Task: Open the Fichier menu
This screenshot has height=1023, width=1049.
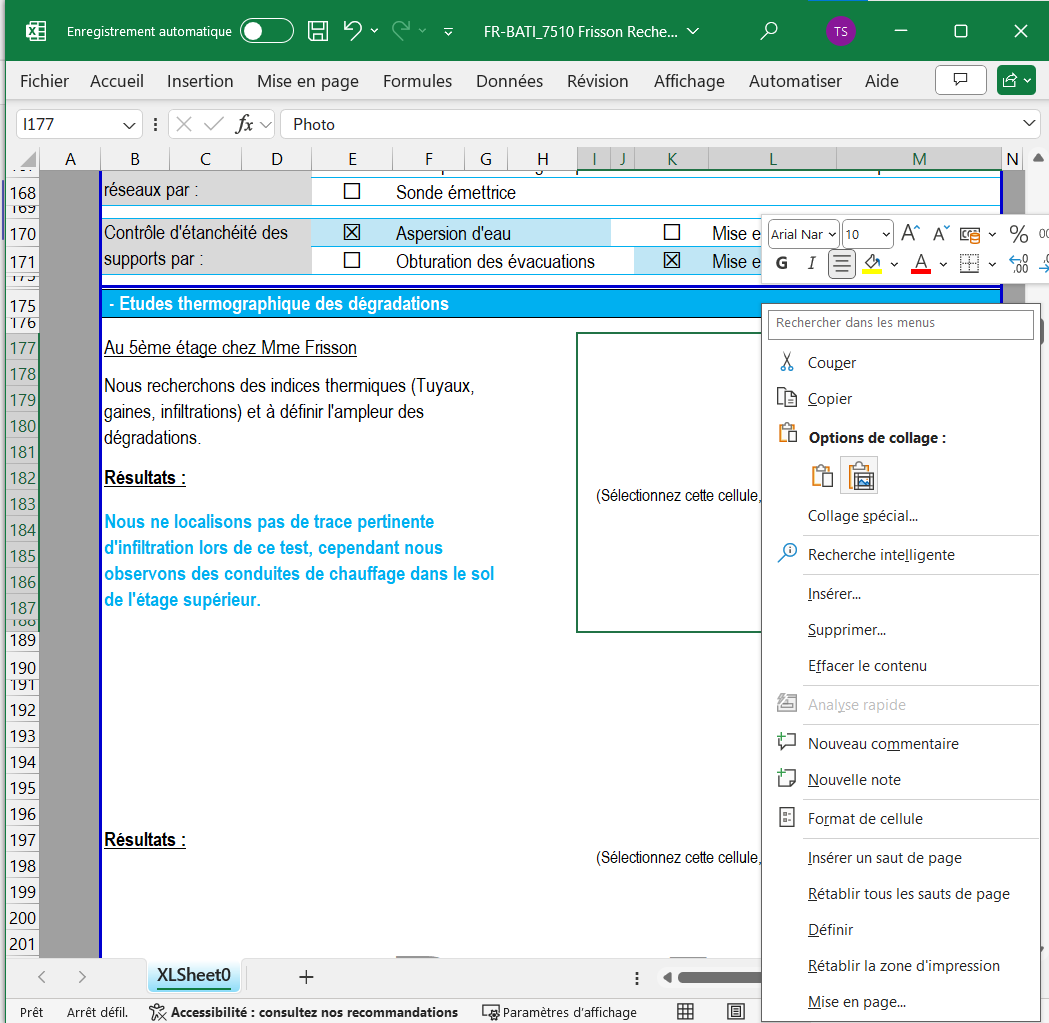Action: tap(44, 81)
